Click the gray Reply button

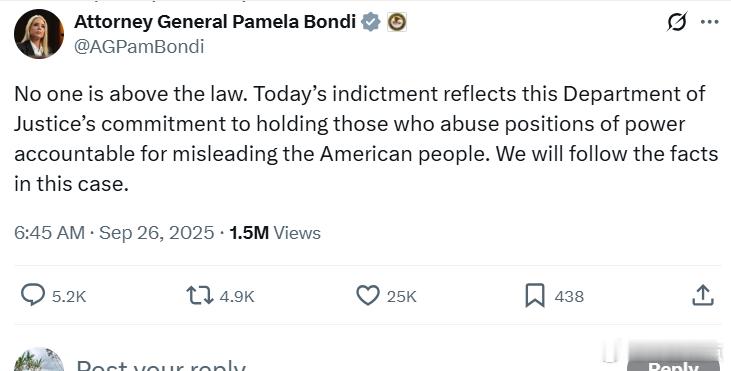[673, 365]
